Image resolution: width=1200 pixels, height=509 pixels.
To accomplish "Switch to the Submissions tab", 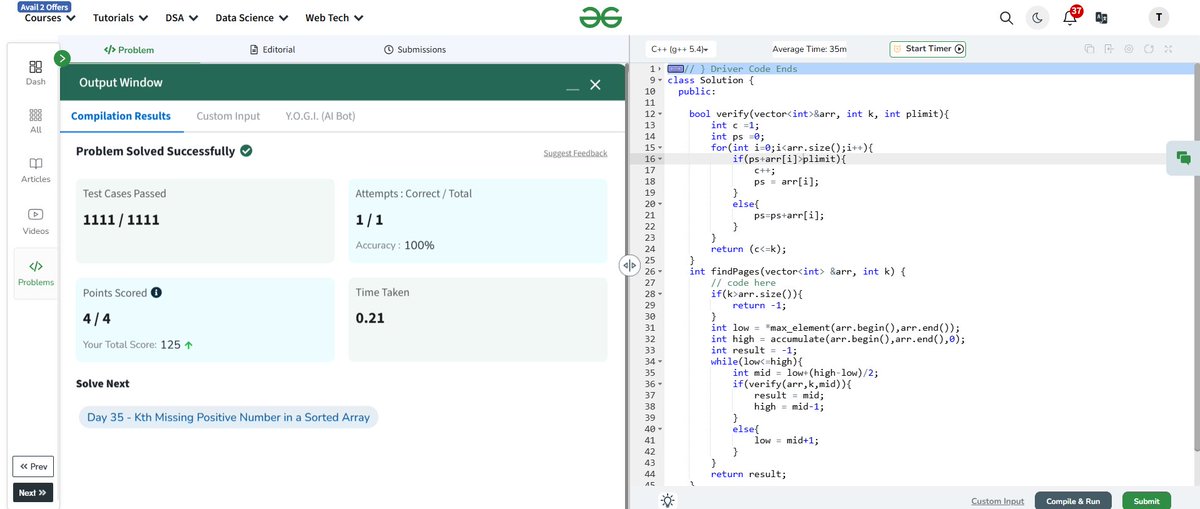I will point(415,49).
